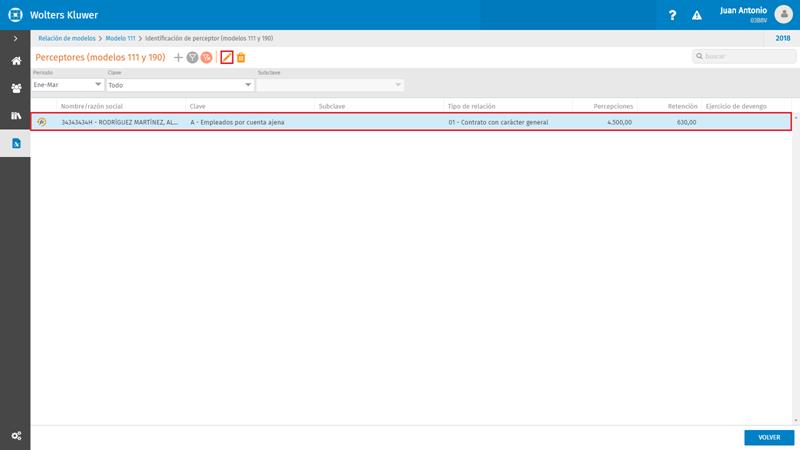Sort by Clave column header
The image size is (800, 450).
197,106
